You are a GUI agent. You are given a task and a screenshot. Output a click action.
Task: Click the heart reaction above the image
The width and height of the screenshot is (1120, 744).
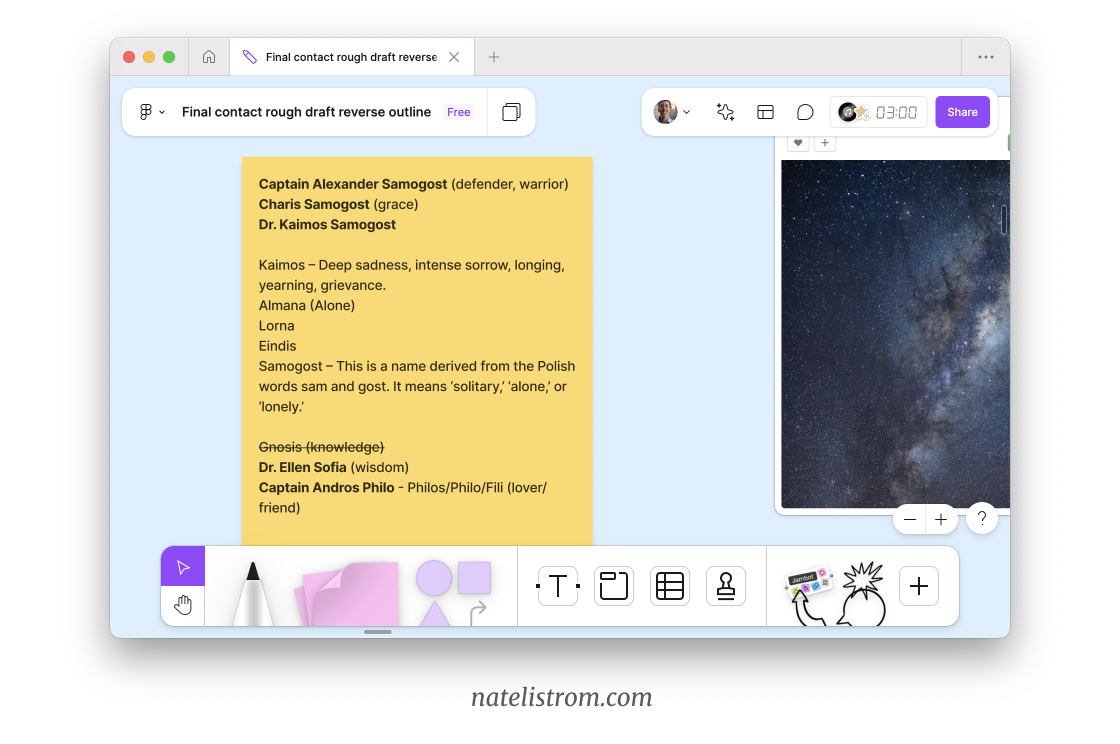pyautogui.click(x=798, y=143)
